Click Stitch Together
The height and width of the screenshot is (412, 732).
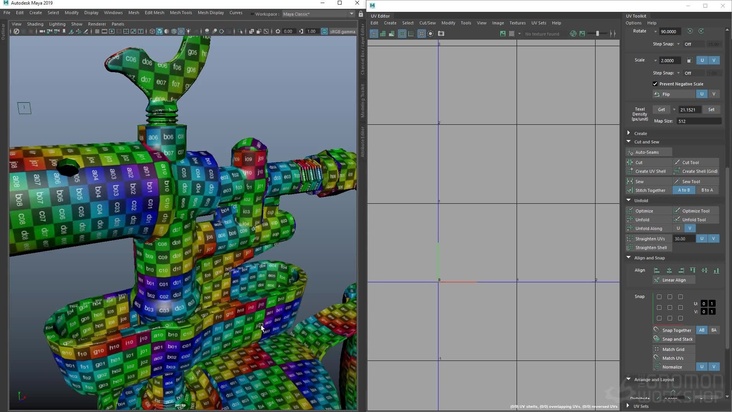[648, 190]
